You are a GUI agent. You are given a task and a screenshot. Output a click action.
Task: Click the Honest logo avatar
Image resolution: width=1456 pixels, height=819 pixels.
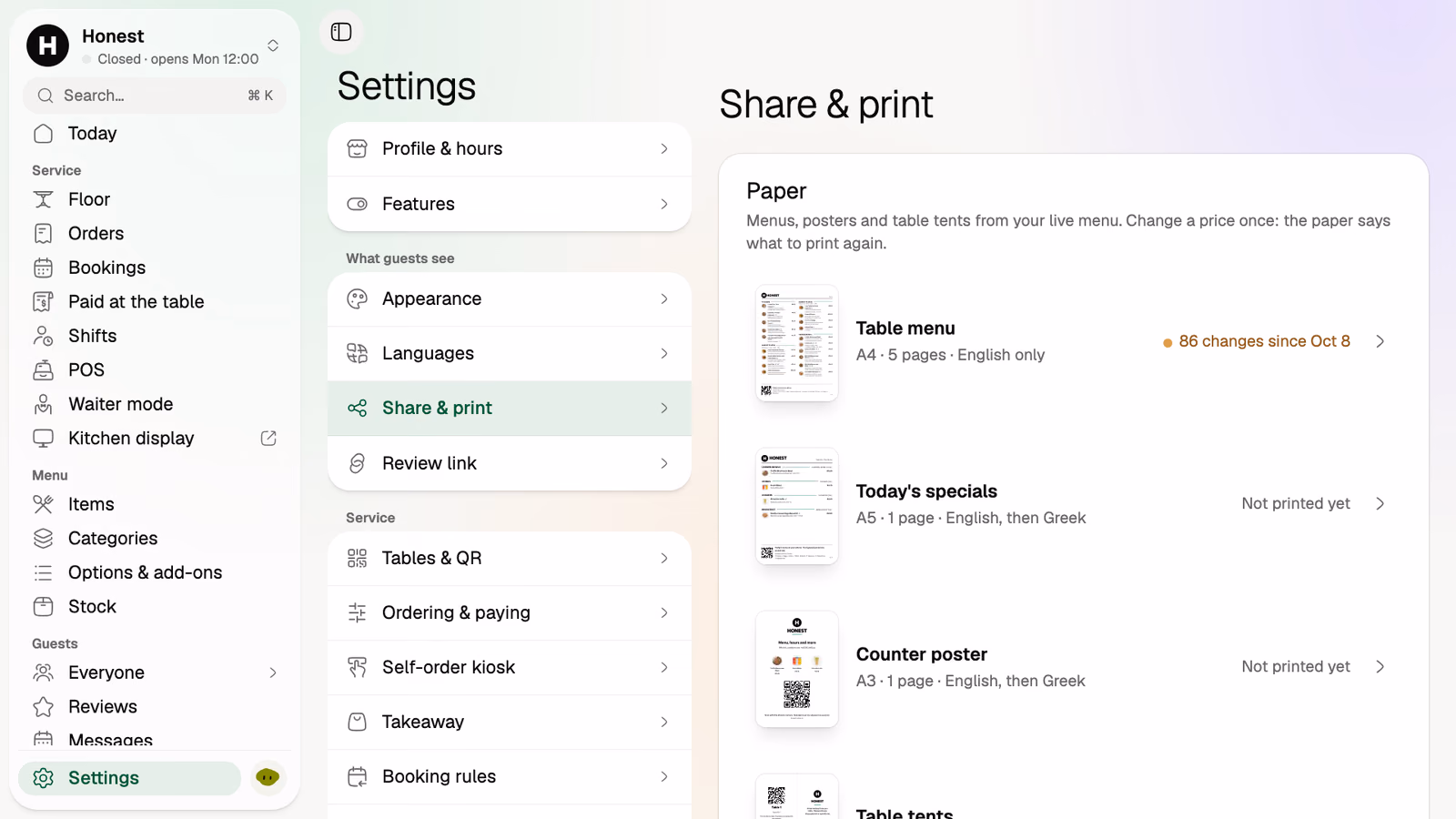[x=47, y=45]
